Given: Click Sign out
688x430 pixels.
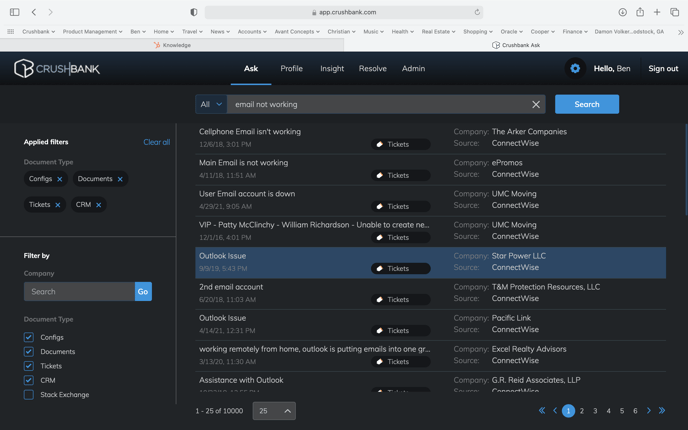Looking at the screenshot, I should [663, 68].
